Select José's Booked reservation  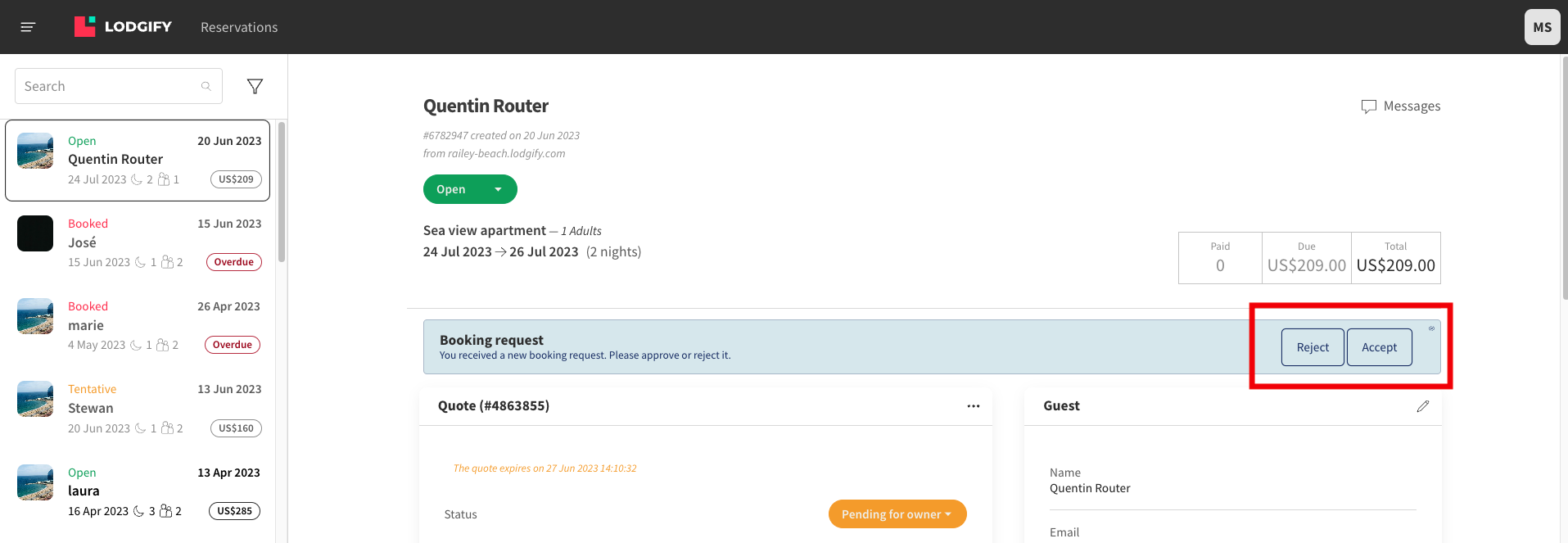coord(139,243)
